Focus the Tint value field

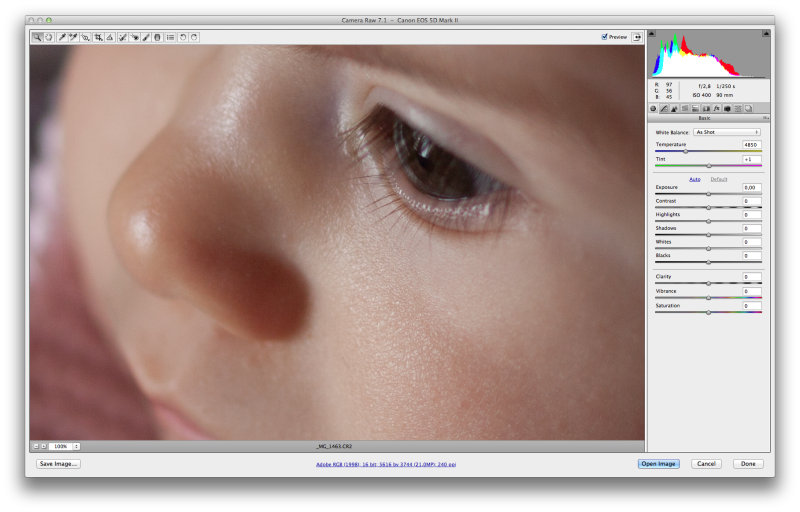point(752,159)
